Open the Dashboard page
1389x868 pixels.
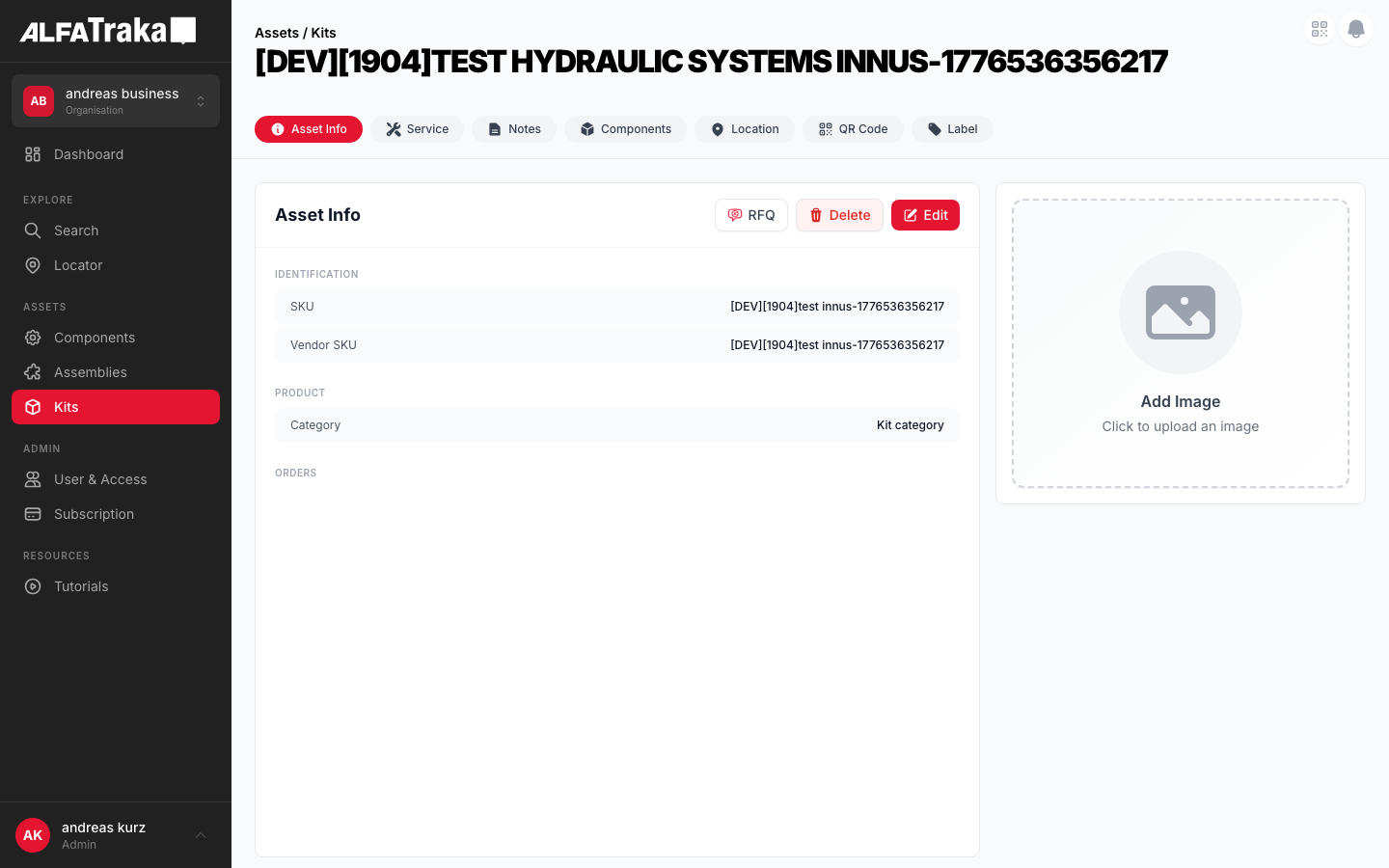89,154
